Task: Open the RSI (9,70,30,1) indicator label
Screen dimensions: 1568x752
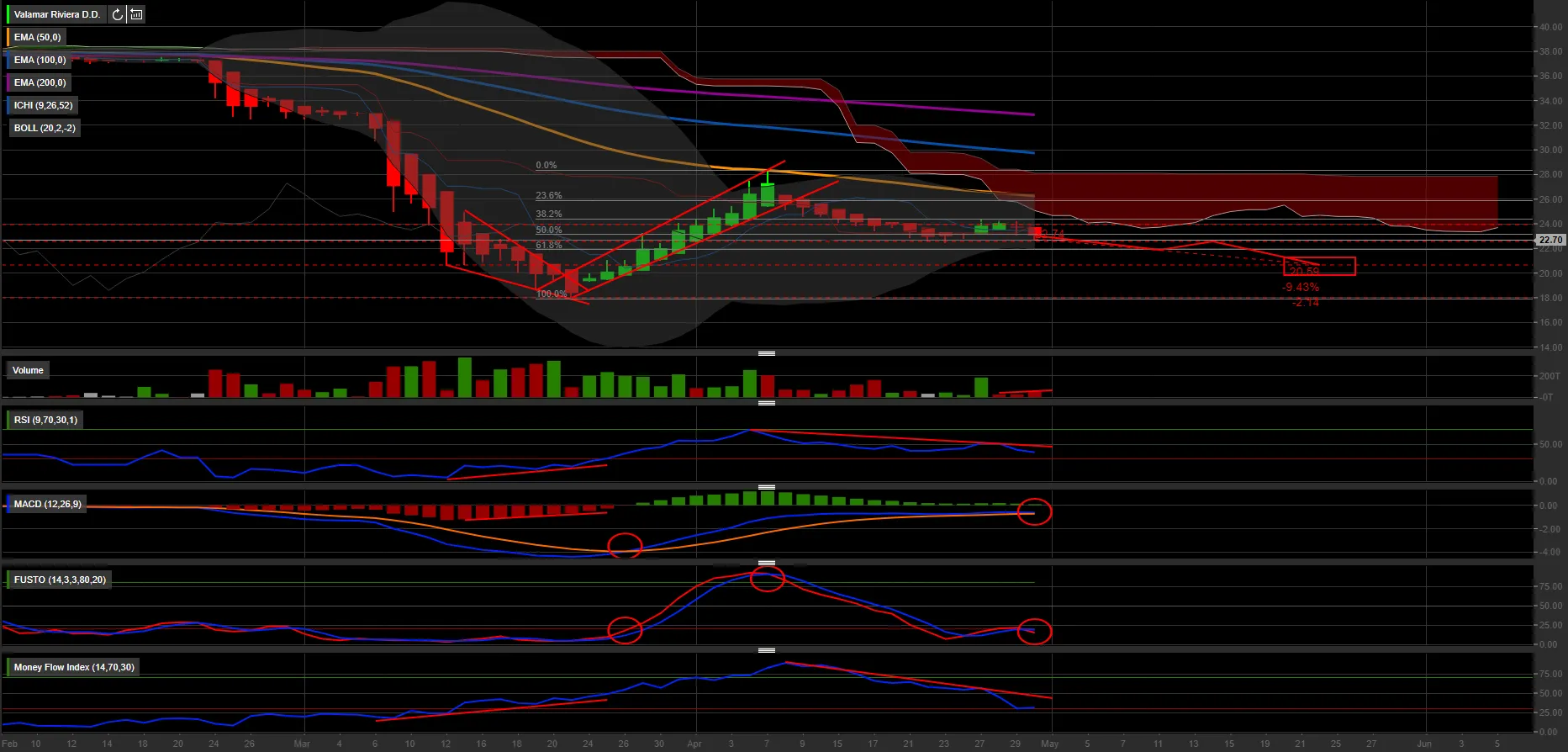Action: pos(45,420)
